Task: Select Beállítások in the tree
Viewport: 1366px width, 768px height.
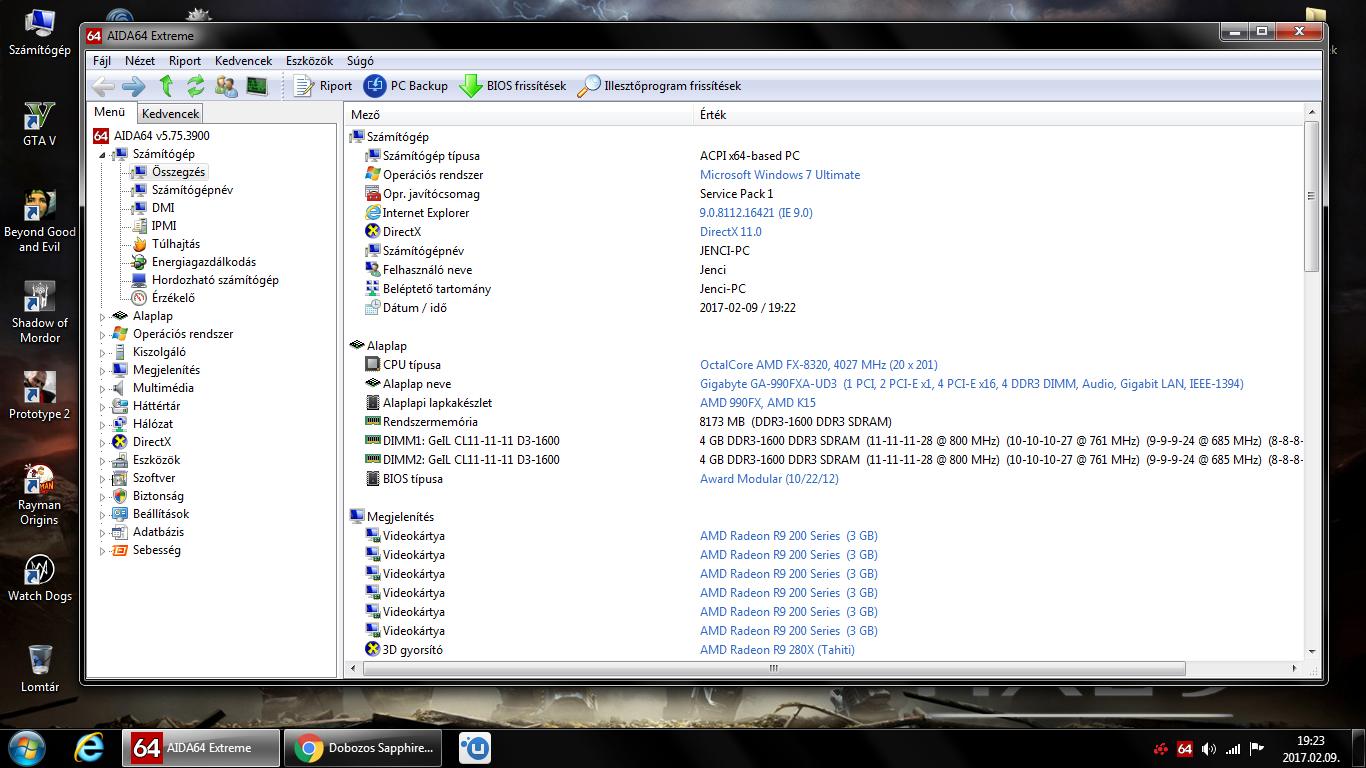Action: 160,514
